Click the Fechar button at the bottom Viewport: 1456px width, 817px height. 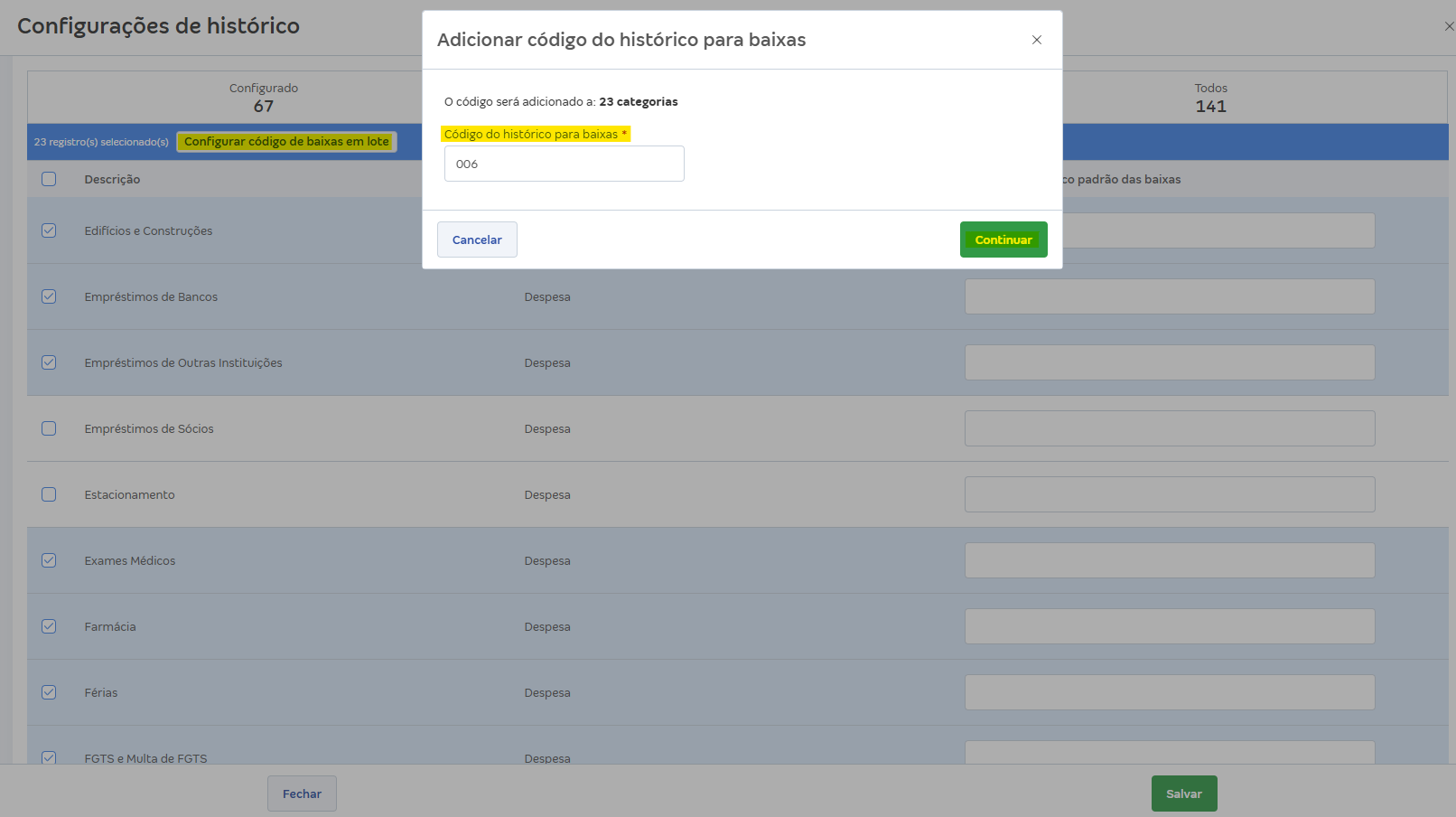(x=302, y=793)
